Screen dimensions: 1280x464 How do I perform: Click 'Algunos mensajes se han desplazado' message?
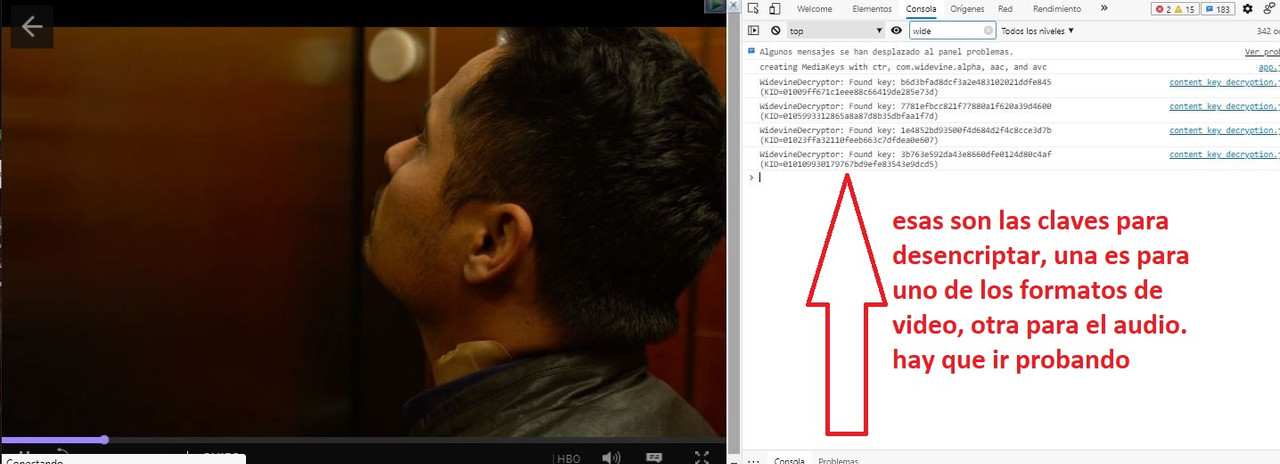886,51
